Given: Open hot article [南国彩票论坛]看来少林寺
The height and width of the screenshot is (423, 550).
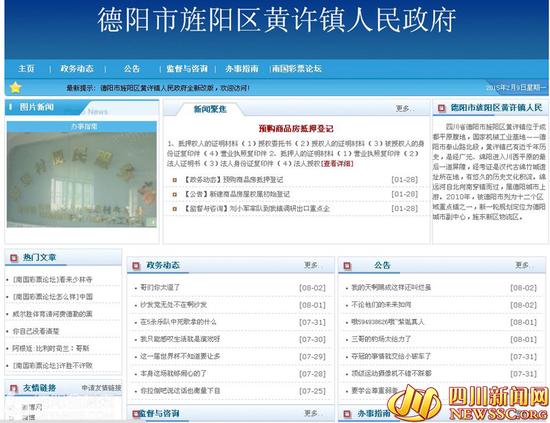Looking at the screenshot, I should click(53, 280).
